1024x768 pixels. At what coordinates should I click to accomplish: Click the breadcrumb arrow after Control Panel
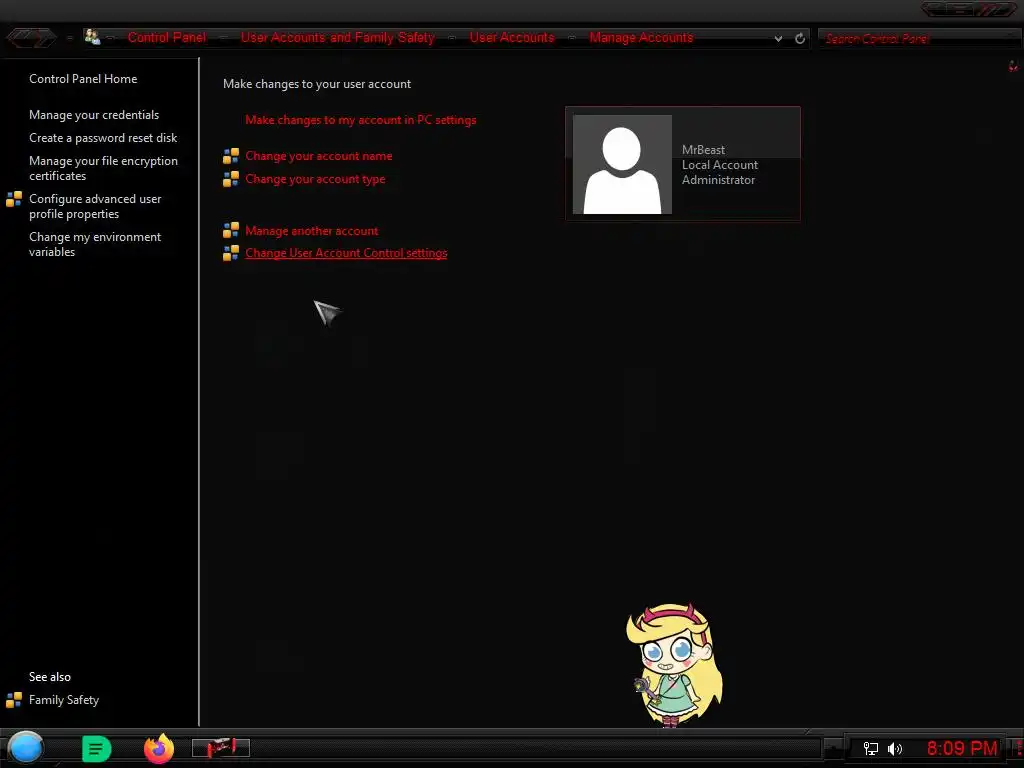(223, 38)
